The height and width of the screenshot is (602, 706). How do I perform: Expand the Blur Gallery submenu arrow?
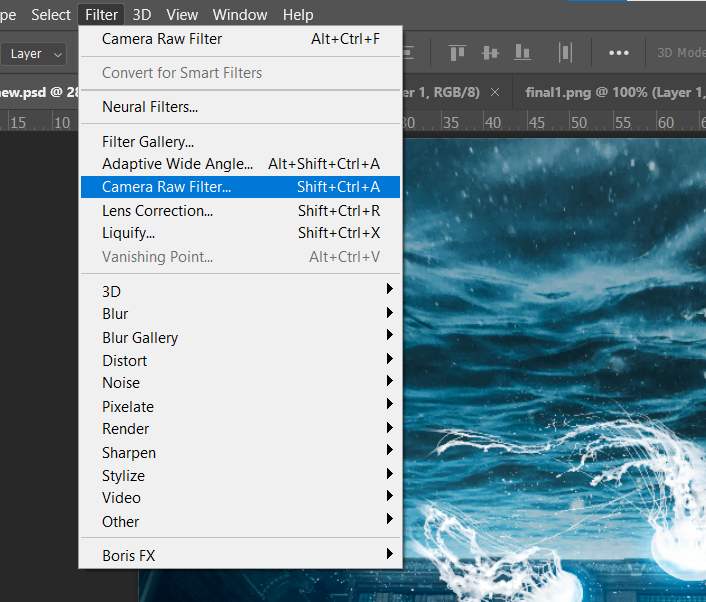click(389, 337)
